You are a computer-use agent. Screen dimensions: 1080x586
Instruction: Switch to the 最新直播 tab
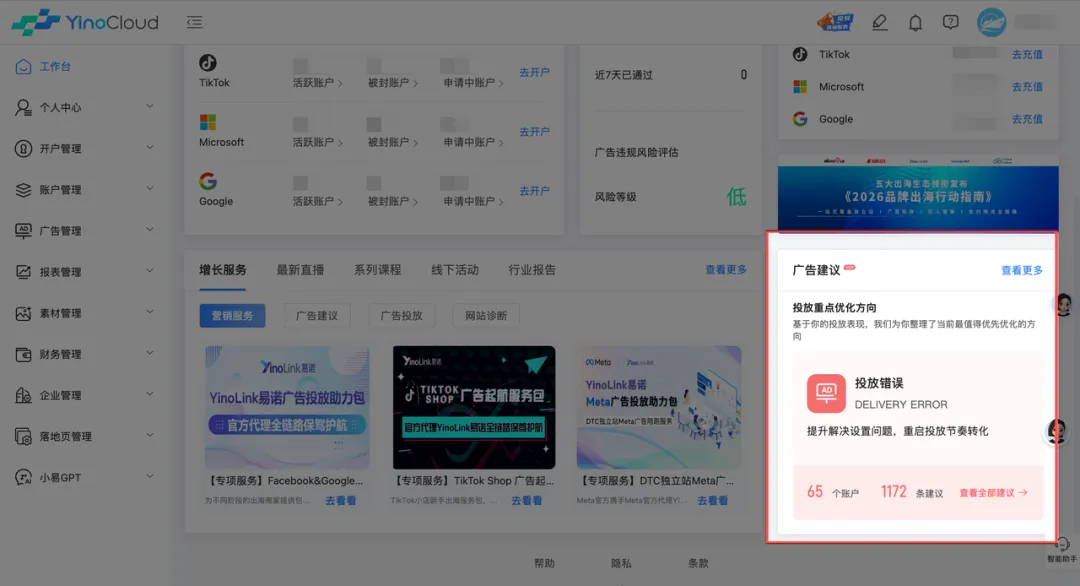[300, 270]
